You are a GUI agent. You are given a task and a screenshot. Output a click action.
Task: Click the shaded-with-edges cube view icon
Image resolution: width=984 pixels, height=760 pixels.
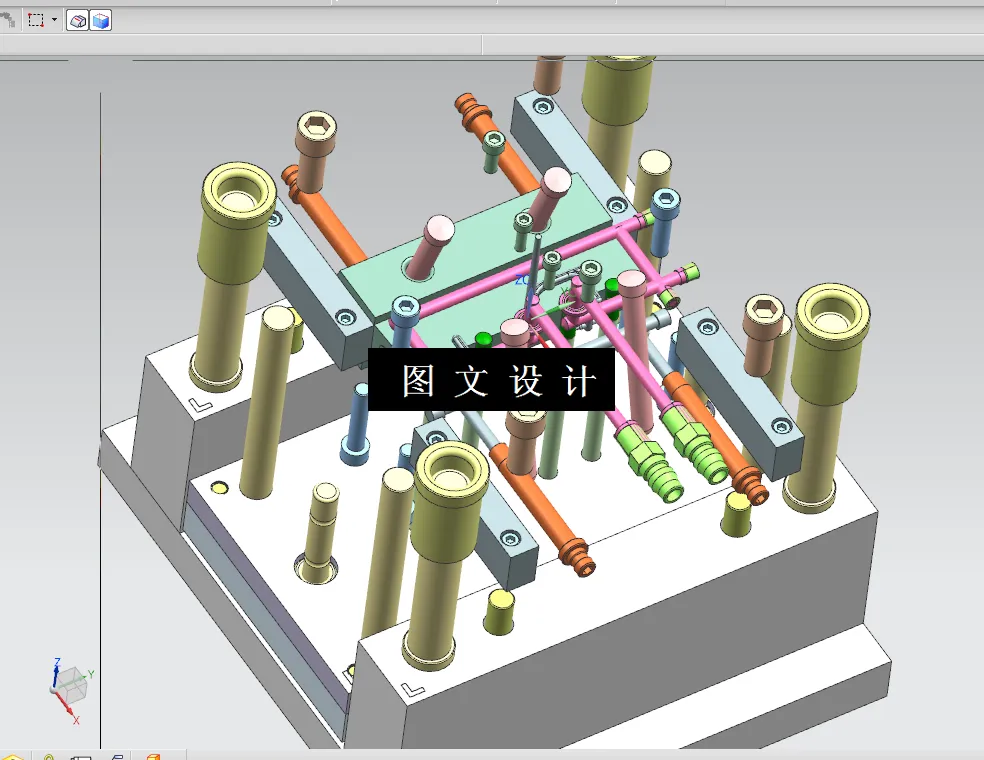click(x=98, y=20)
